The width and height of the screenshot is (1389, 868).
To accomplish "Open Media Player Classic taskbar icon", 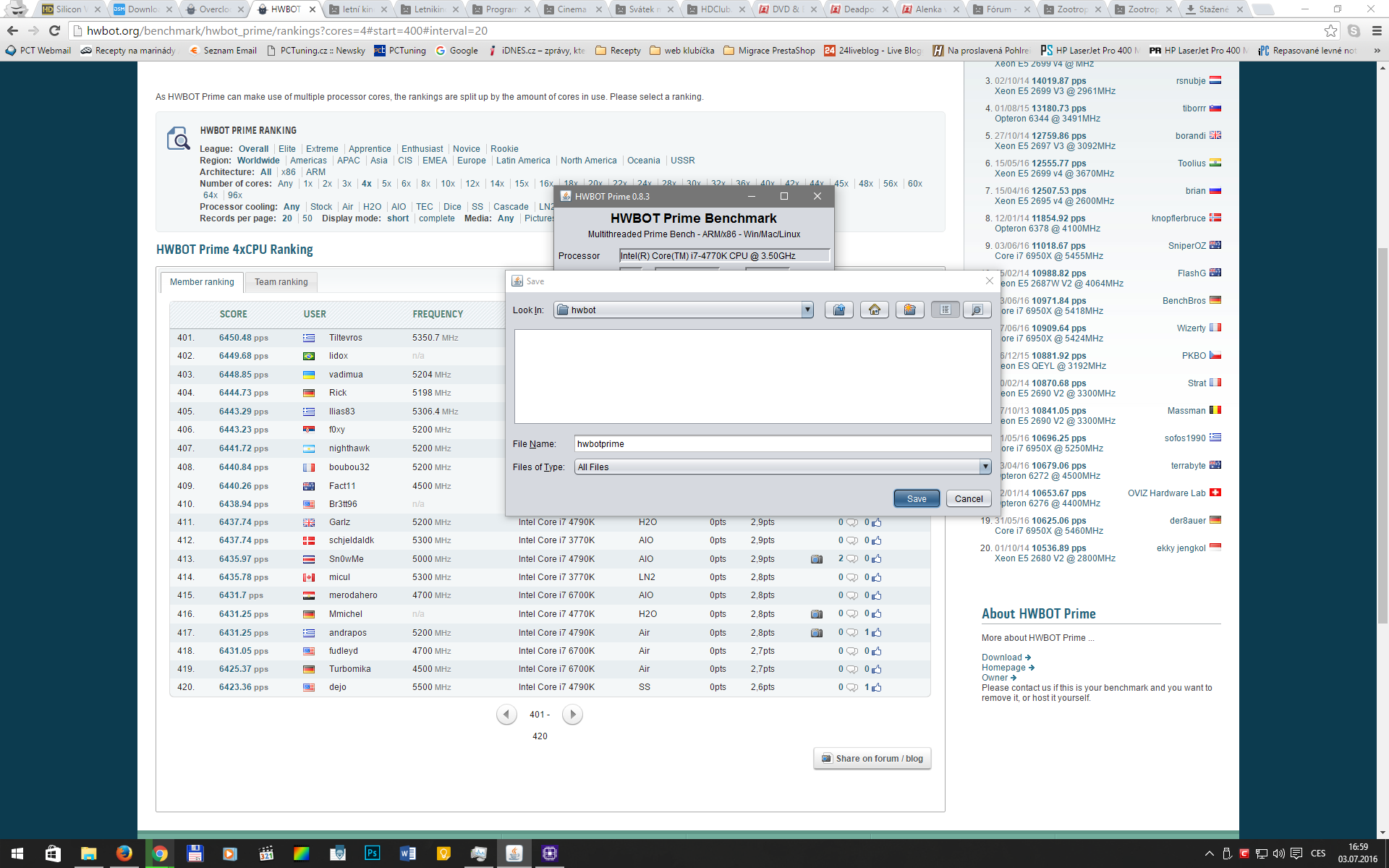I will 266,854.
